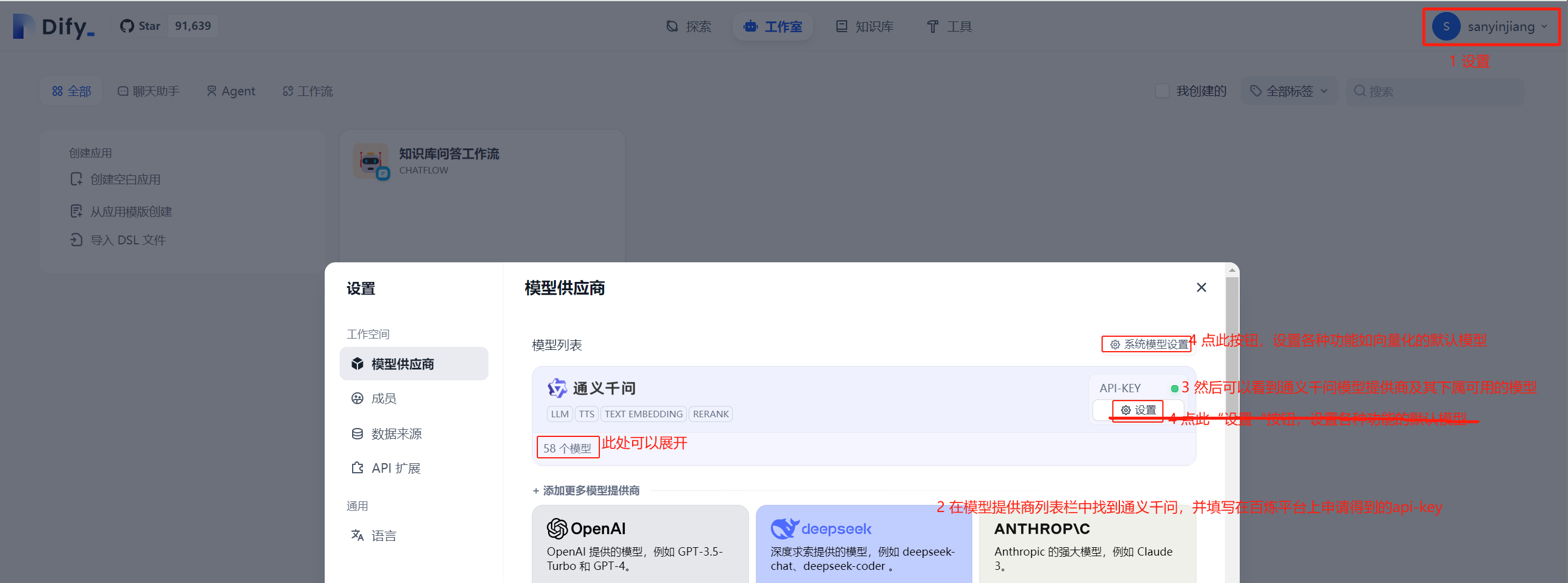Click the RERANK tag on 通义千问

point(710,414)
